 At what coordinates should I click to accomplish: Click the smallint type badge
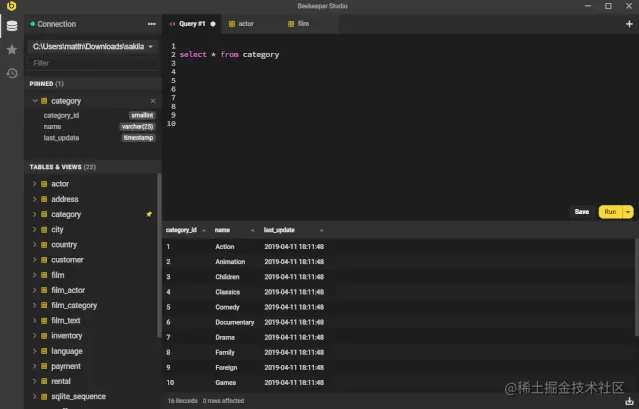[x=142, y=116]
